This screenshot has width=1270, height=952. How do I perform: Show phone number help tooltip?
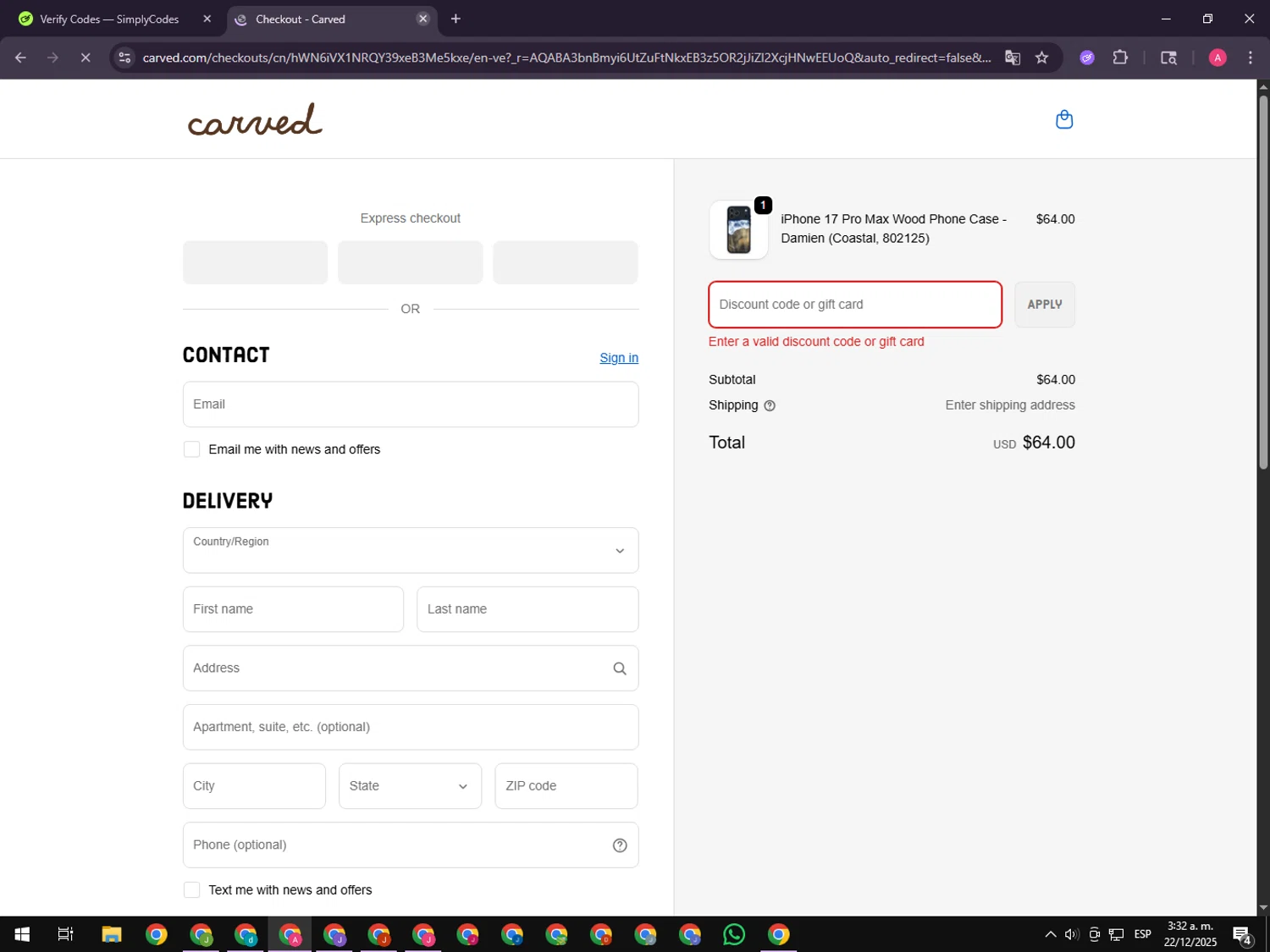click(620, 845)
